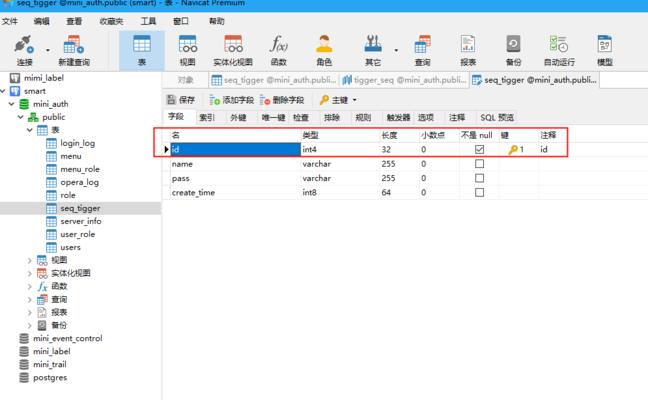This screenshot has width=648, height=400.
Task: Switch to the 唯一键 unique keys tab
Action: pyautogui.click(x=274, y=117)
